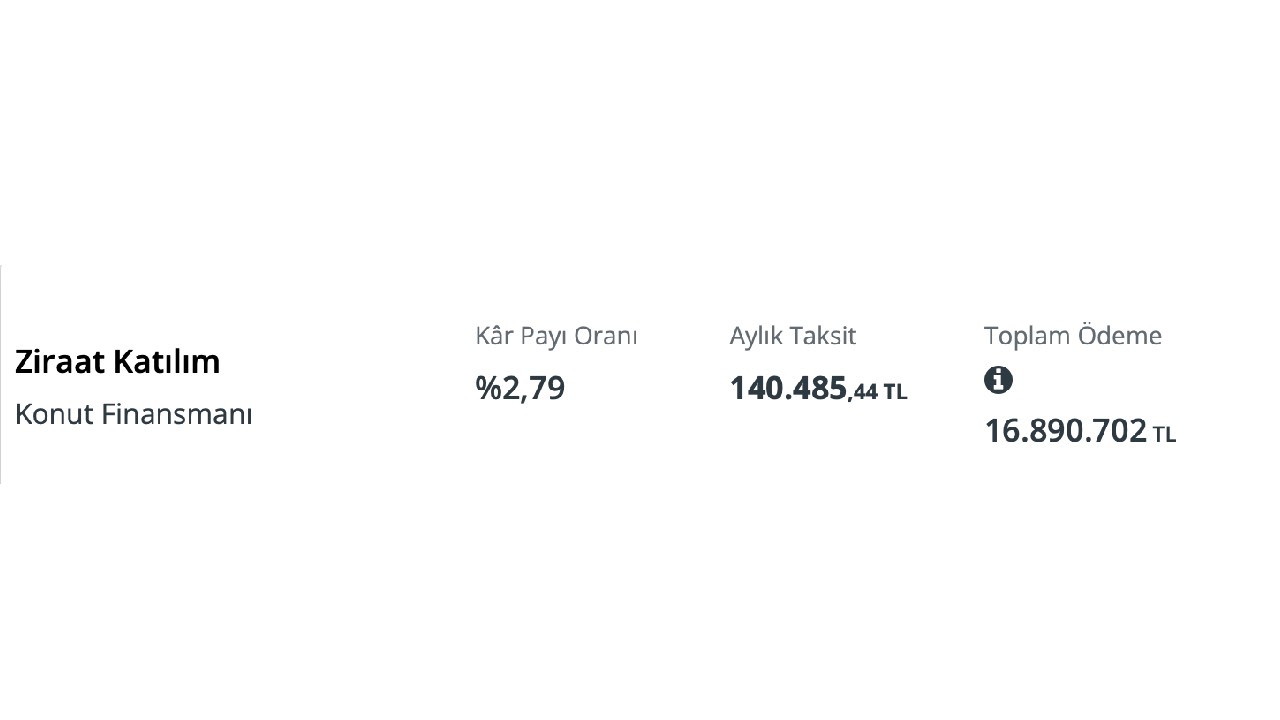
Task: Click the info icon under Toplam Ödeme
Action: pos(998,380)
